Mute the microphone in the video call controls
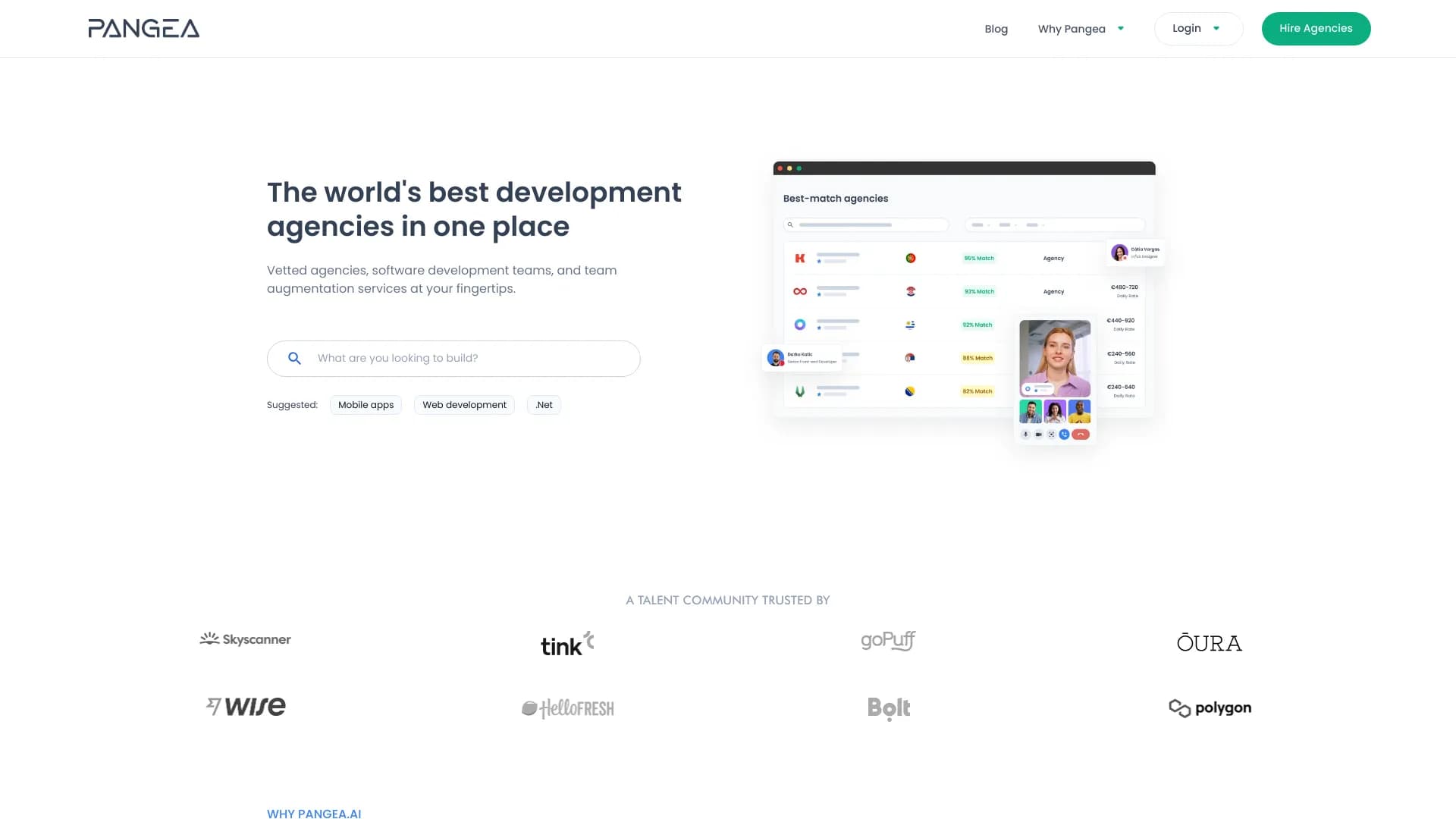Screen dimensions: 1456x819 (x=1026, y=435)
